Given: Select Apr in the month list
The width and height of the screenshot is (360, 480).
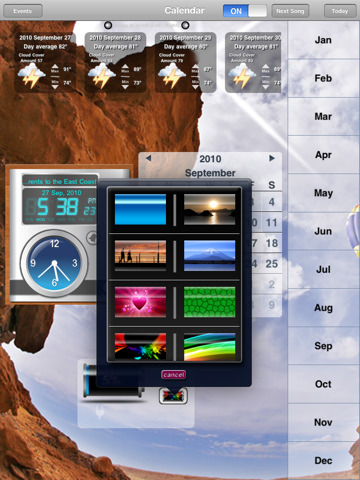Looking at the screenshot, I should 323,155.
